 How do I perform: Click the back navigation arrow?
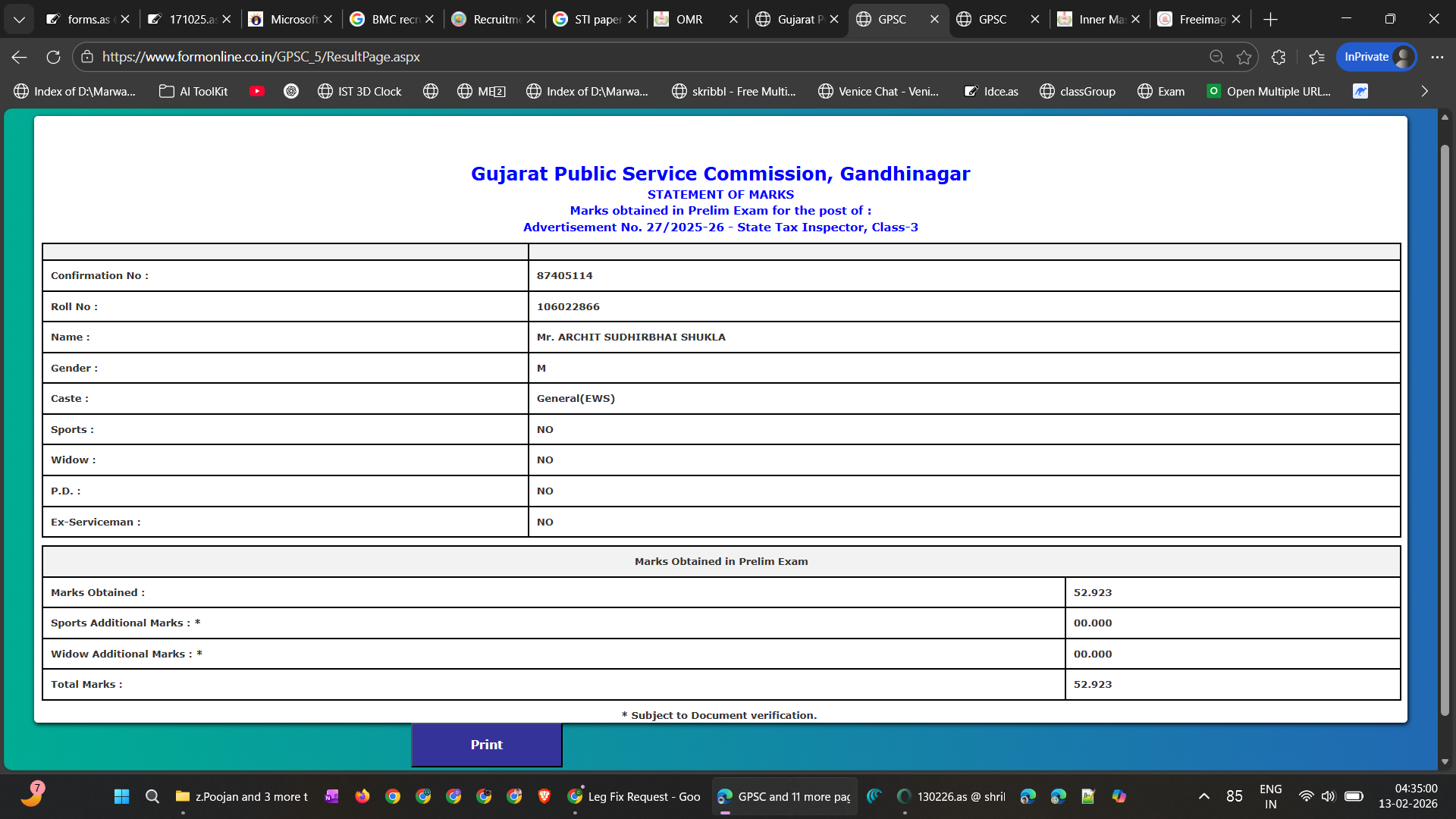(x=20, y=57)
